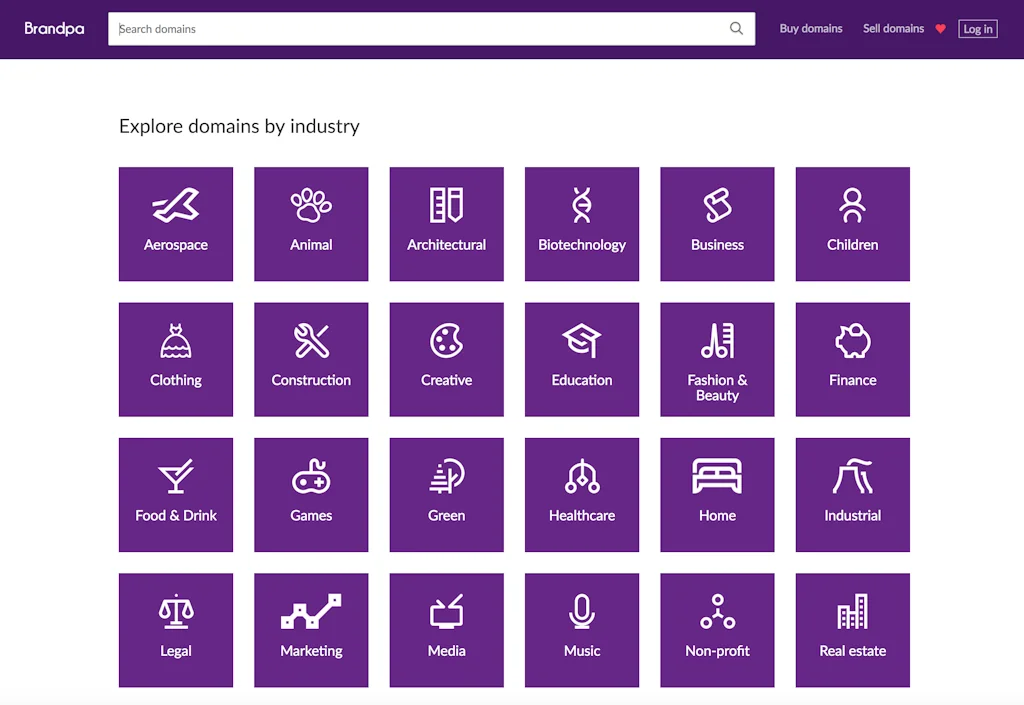Go to Sell domains in header
The image size is (1024, 705).
point(893,29)
